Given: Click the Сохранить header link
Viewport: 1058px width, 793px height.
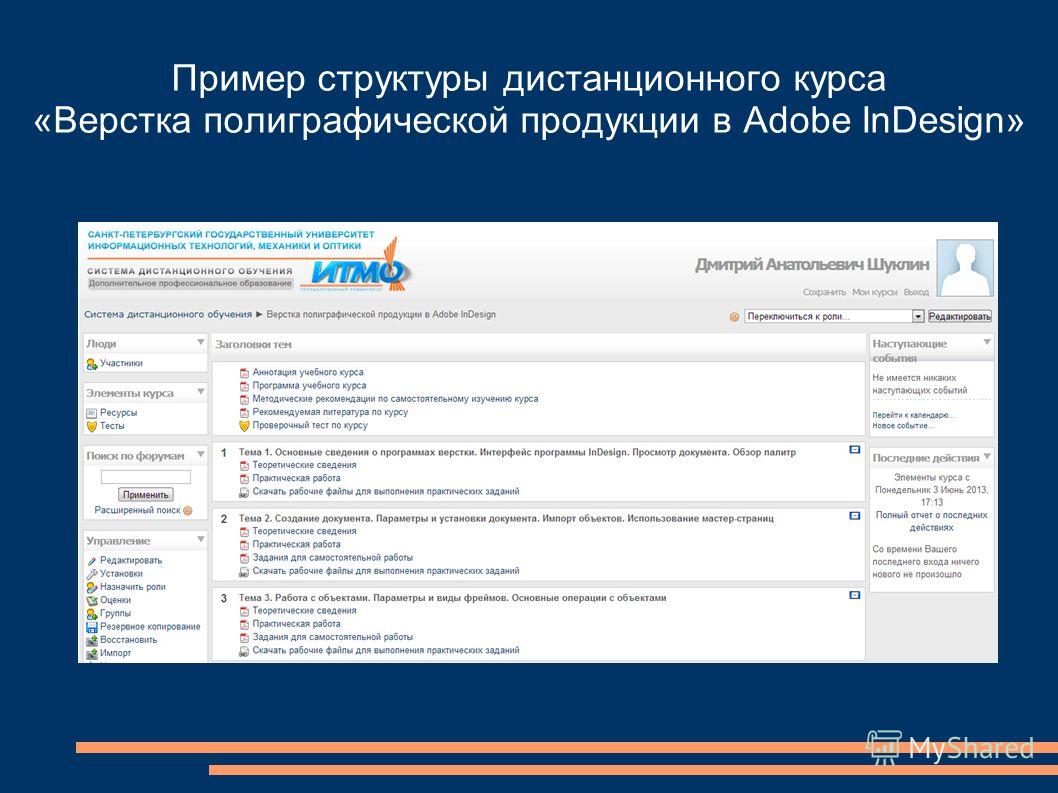Looking at the screenshot, I should (x=825, y=292).
